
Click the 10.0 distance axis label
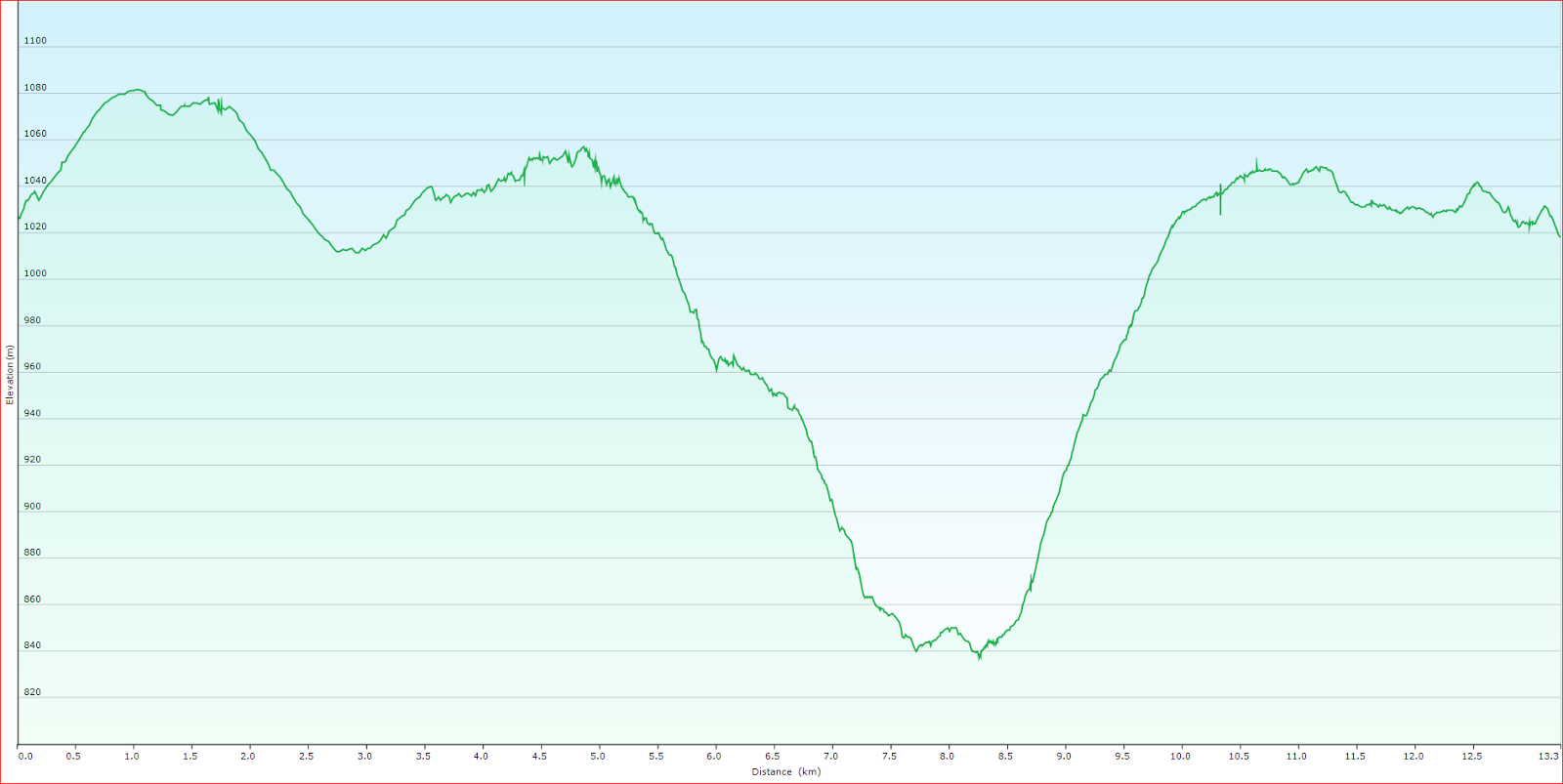[1181, 757]
